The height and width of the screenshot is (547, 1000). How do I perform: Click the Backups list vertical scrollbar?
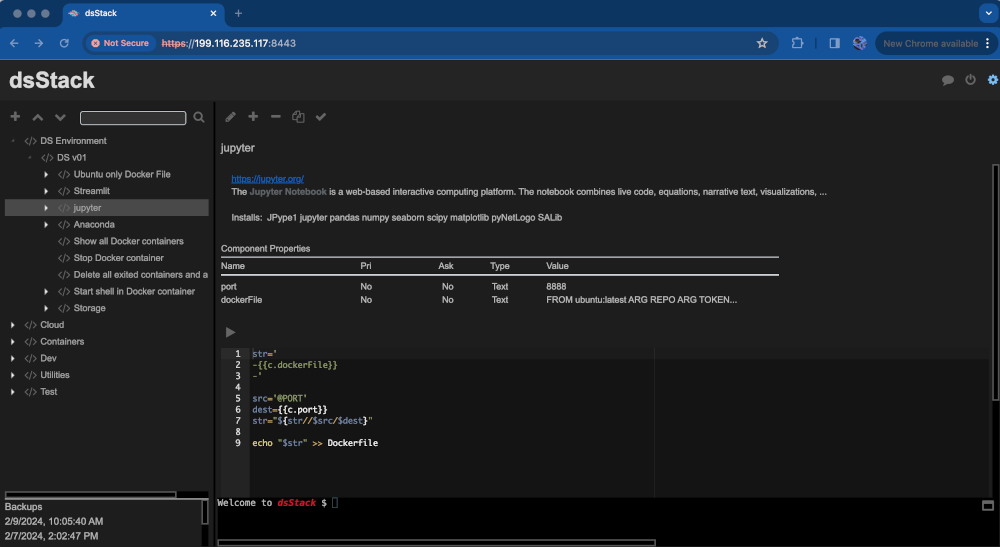[205, 512]
